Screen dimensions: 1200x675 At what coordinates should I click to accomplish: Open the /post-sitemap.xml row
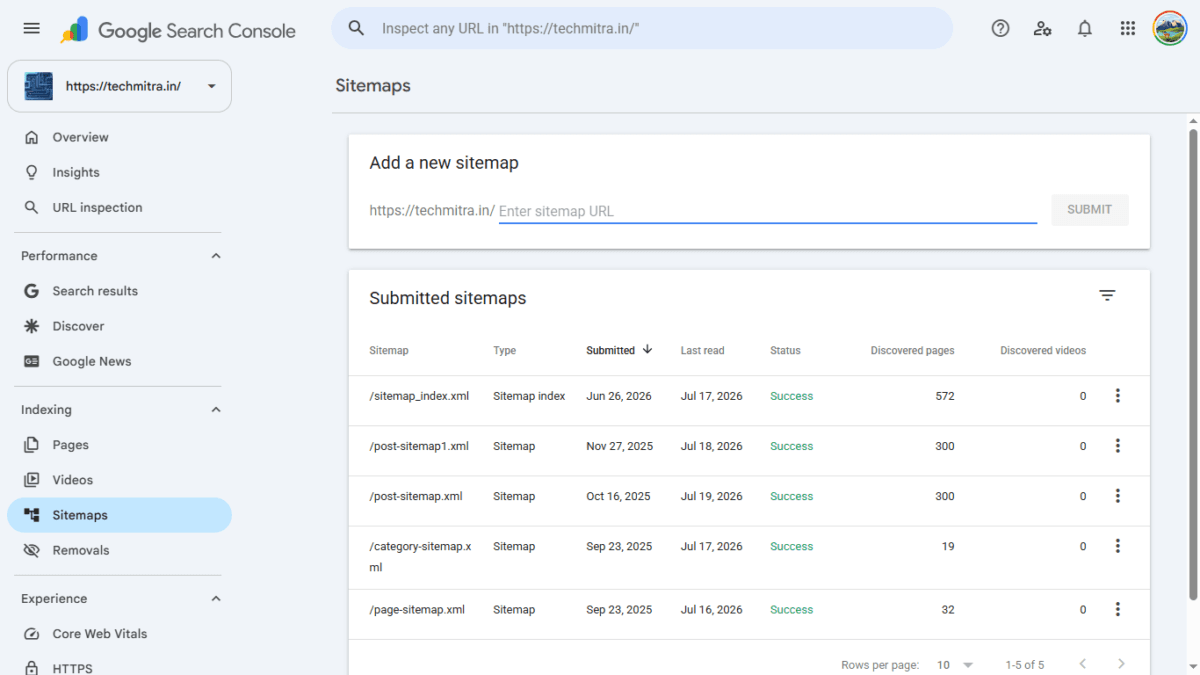pyautogui.click(x=749, y=500)
